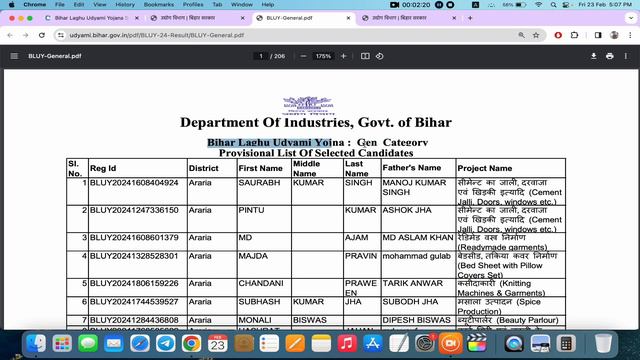Open Wi-Fi status in menu bar
Viewport: 640px width, 360px height.
coord(539,5)
